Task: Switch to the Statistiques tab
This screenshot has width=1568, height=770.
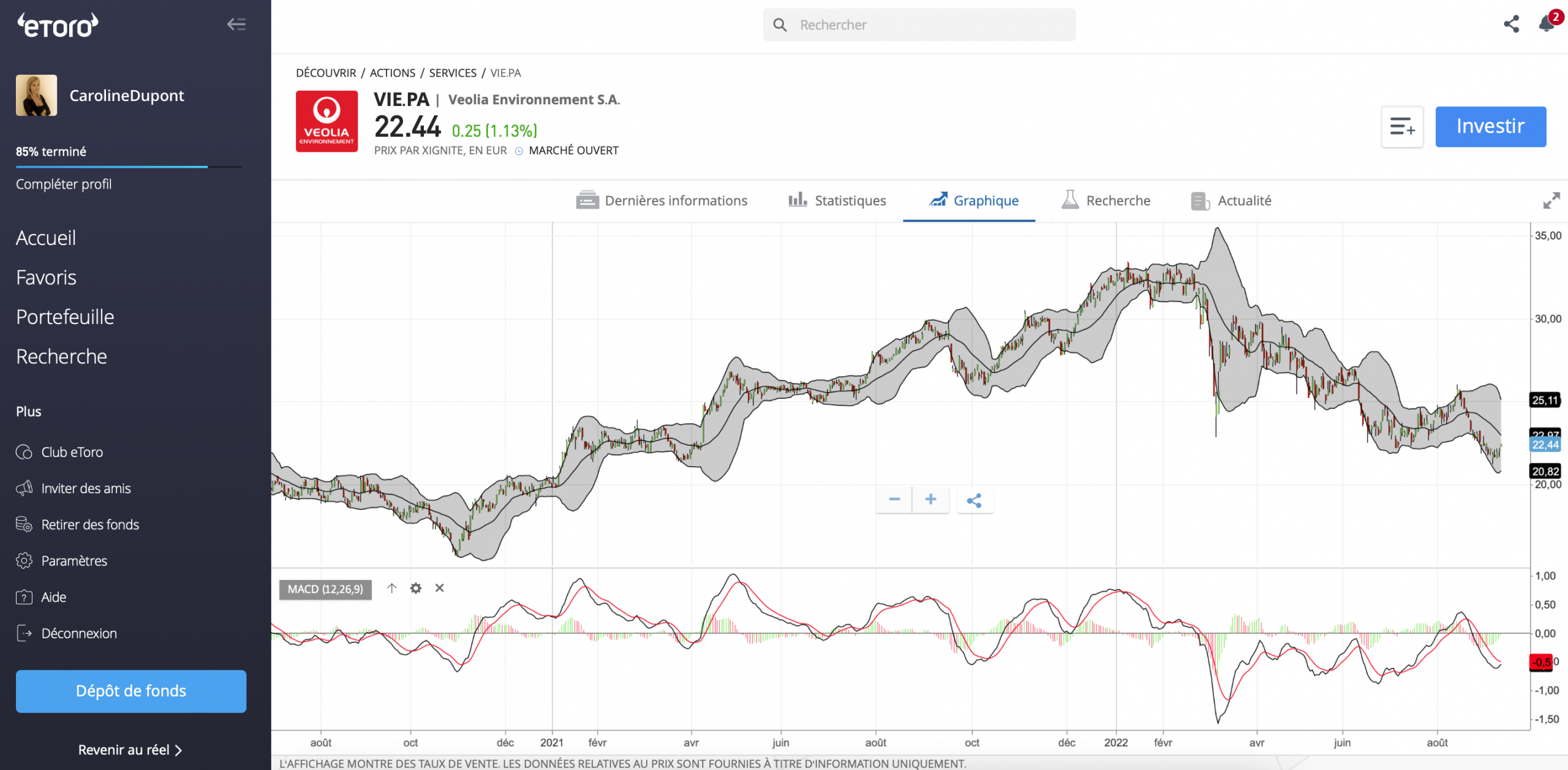Action: pyautogui.click(x=837, y=200)
